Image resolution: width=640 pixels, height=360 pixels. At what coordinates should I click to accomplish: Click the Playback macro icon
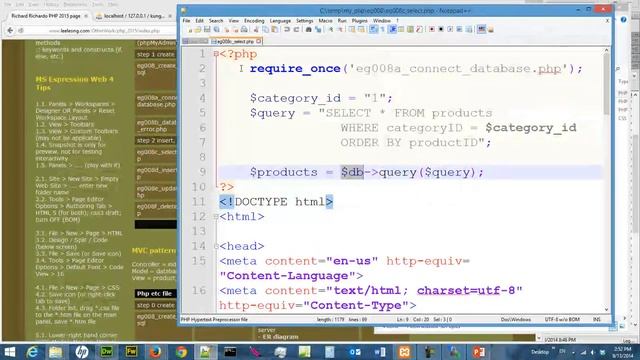450,29
